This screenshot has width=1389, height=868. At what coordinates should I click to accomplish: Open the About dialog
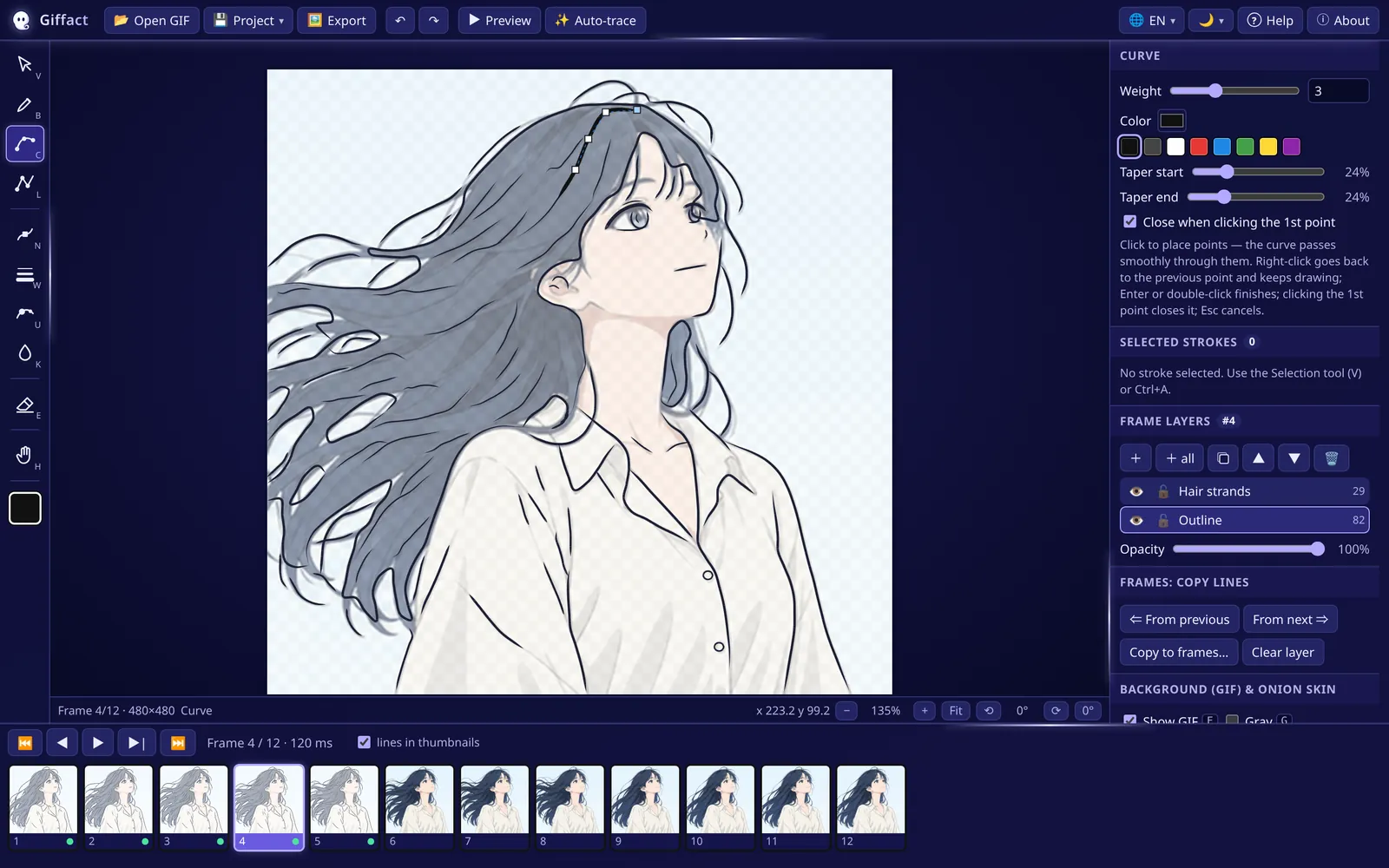click(1343, 20)
